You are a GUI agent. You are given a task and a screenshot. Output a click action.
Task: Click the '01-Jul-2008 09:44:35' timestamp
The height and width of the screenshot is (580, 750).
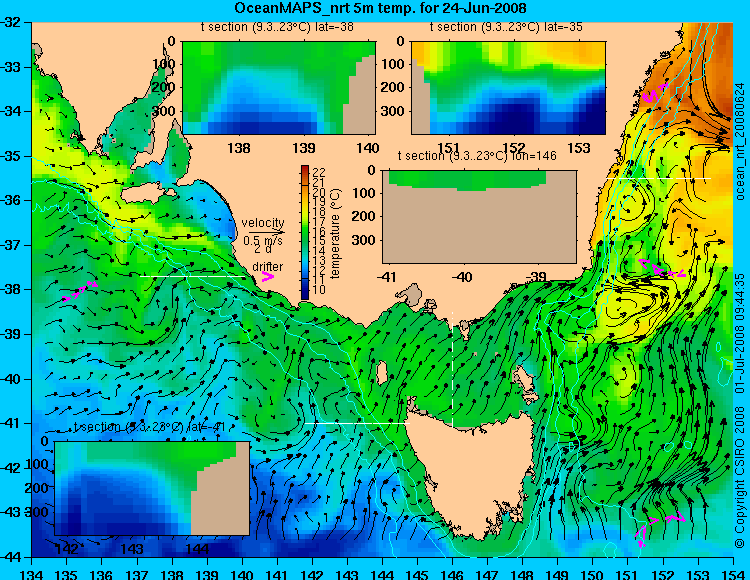pyautogui.click(x=740, y=333)
